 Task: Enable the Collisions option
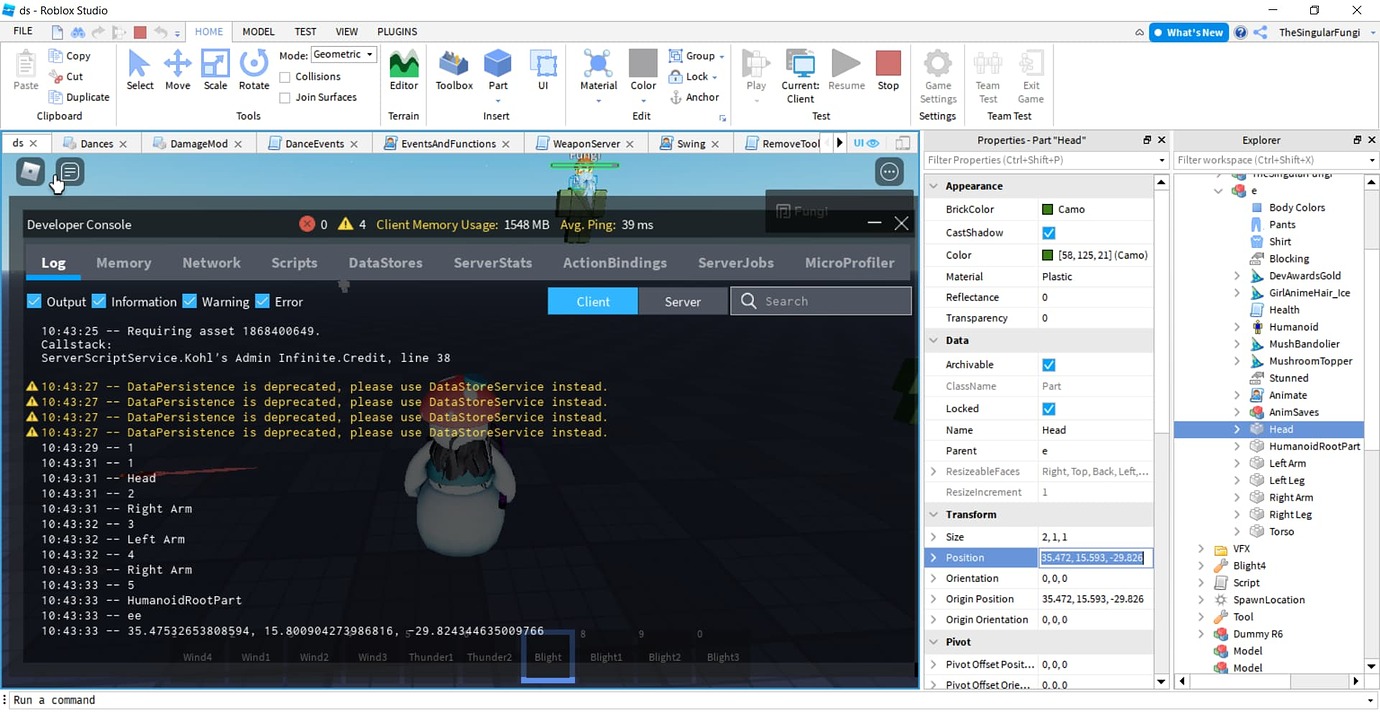pyautogui.click(x=284, y=76)
